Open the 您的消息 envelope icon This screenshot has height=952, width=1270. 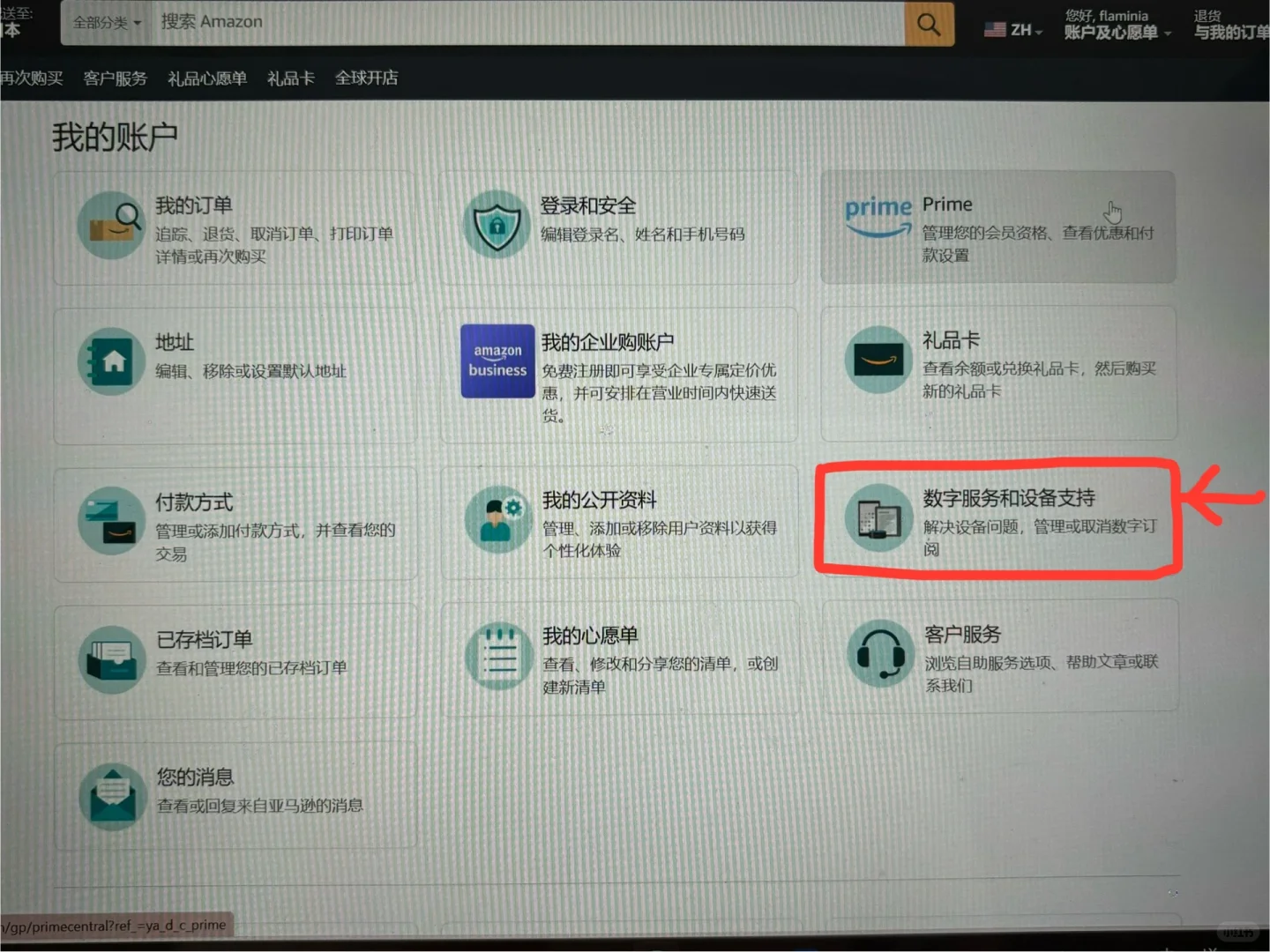(112, 797)
